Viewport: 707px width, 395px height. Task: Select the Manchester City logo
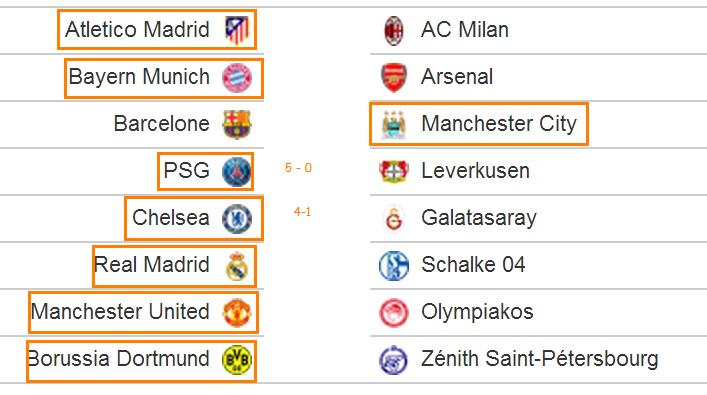[394, 124]
